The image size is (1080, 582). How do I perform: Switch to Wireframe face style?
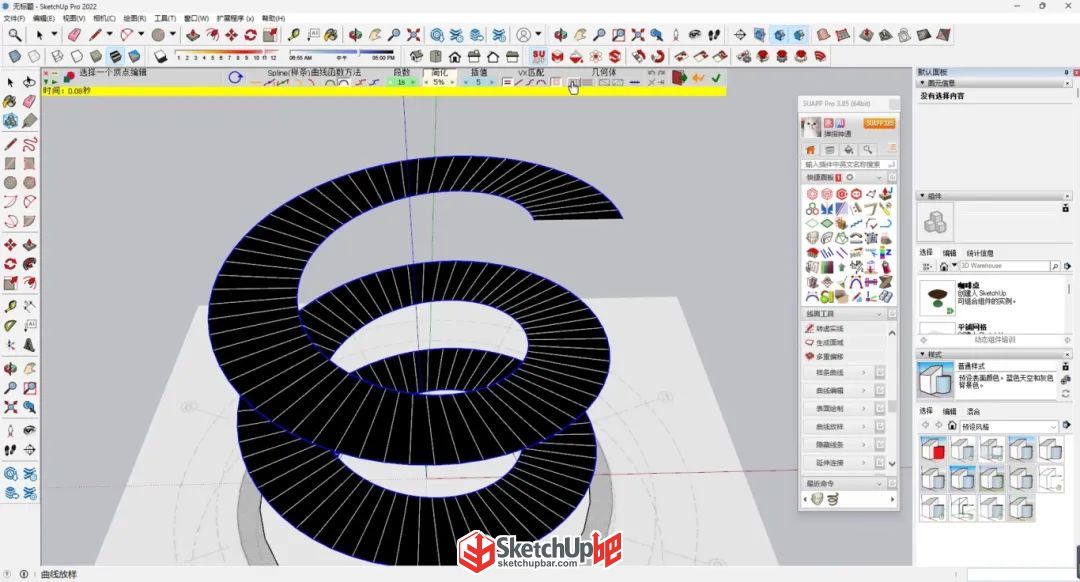pyautogui.click(x=57, y=56)
